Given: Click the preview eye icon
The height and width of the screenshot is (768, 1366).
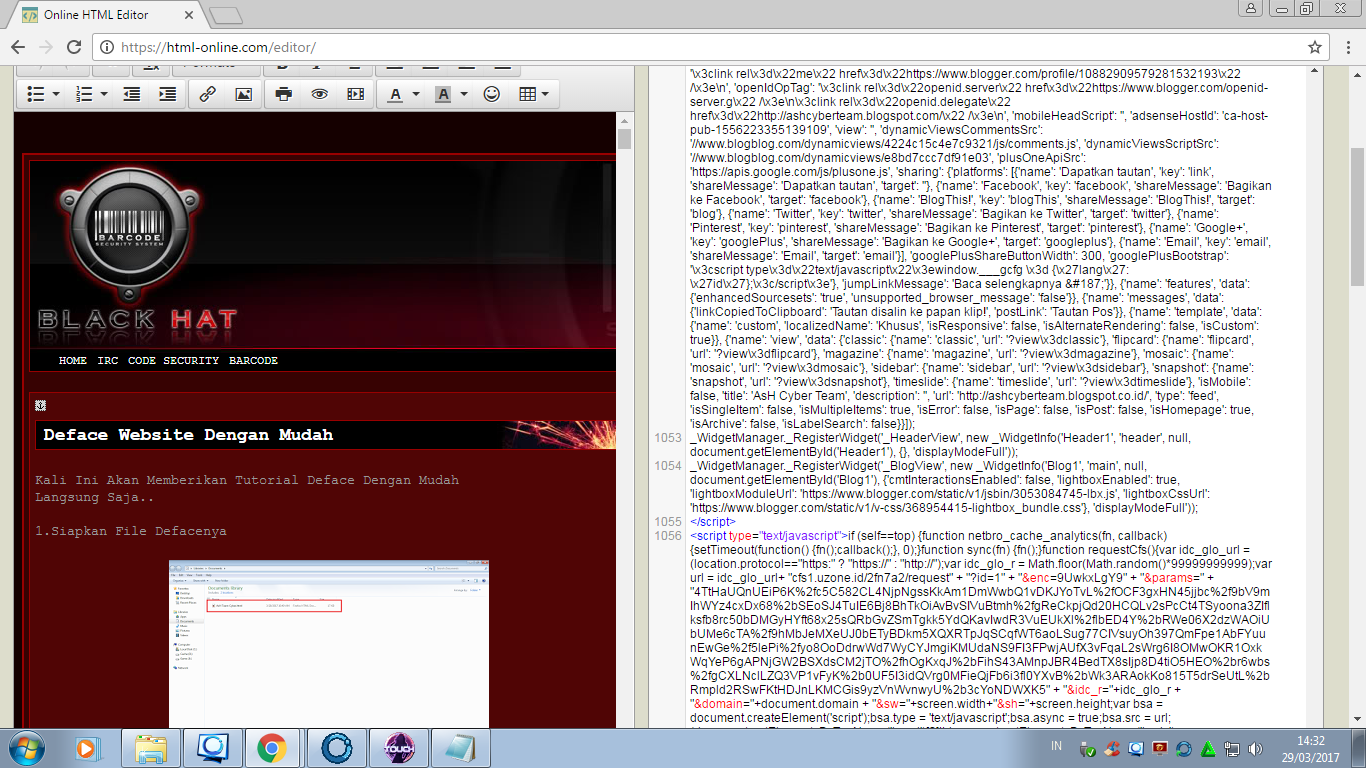Looking at the screenshot, I should [319, 94].
